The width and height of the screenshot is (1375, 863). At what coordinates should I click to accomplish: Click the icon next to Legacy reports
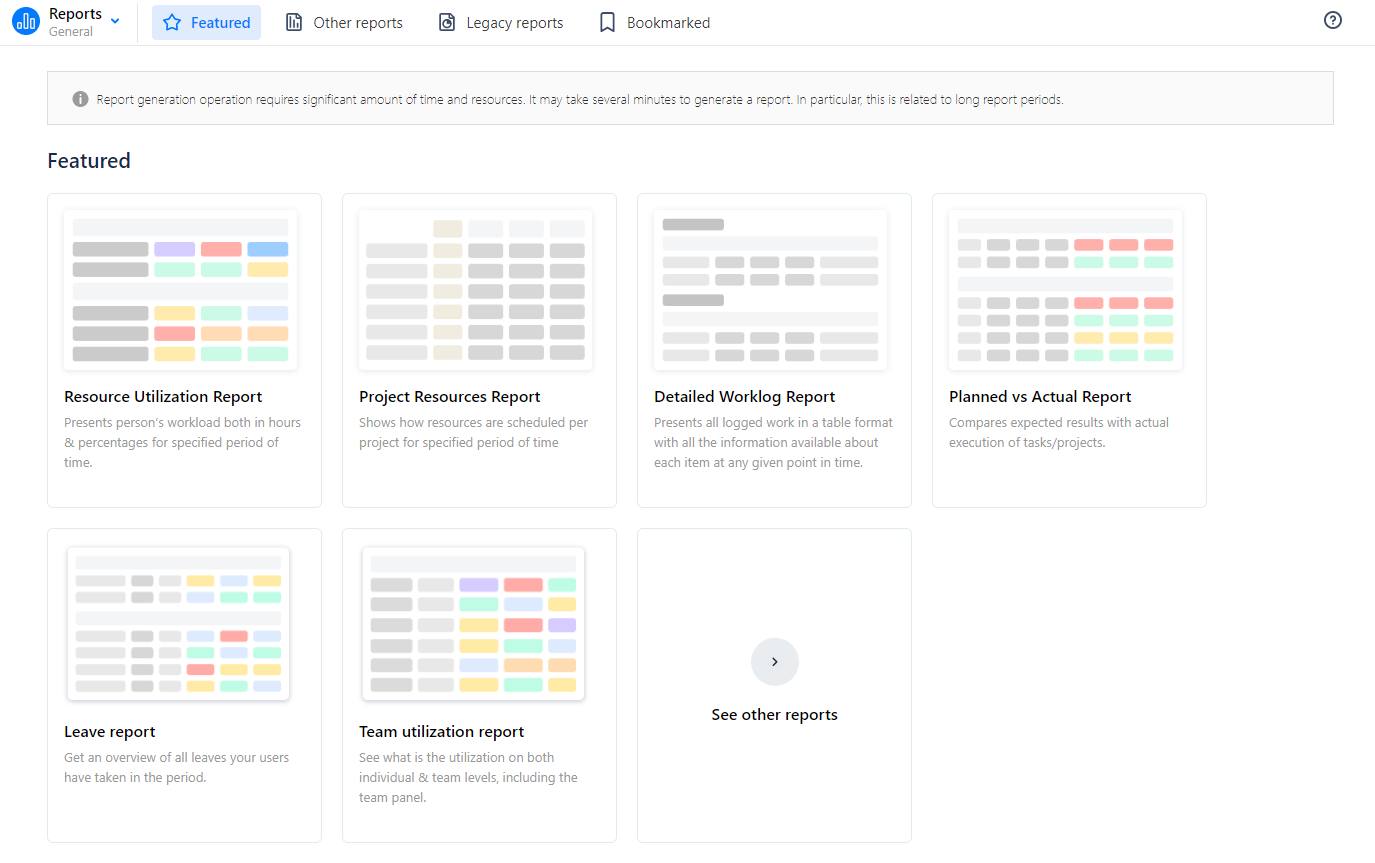(x=446, y=21)
